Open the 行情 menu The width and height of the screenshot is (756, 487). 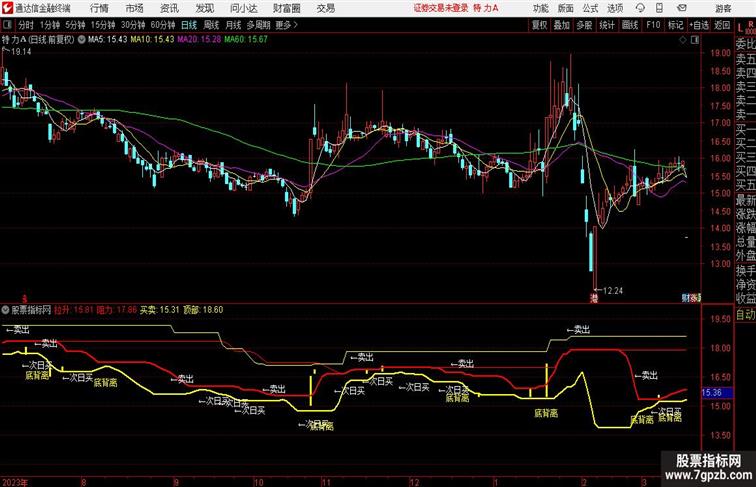(x=99, y=8)
